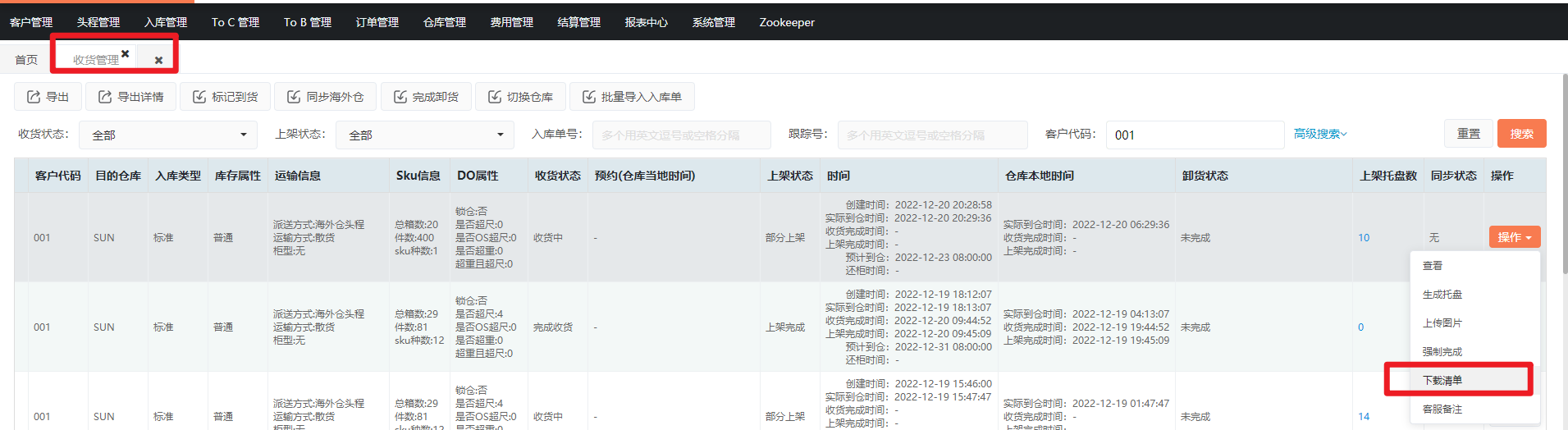Close the 收货管理 tab with its X
Viewport: 1568px width, 430px height.
[x=126, y=53]
